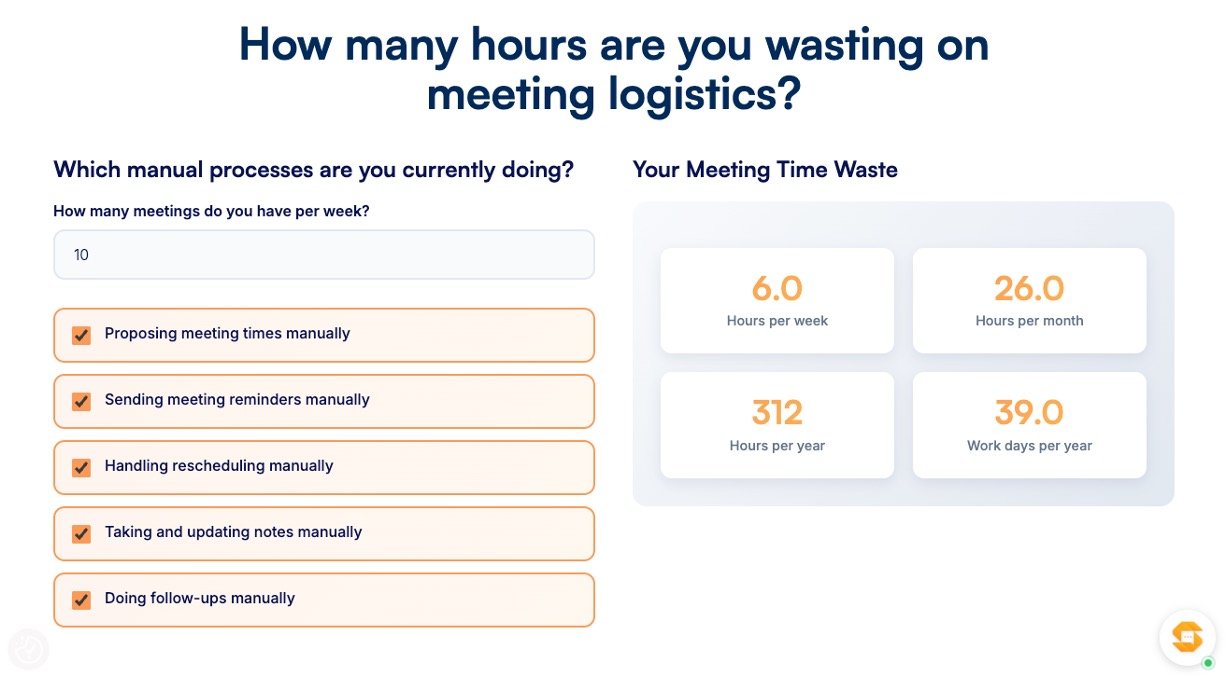Click the 312 Hours per year card

point(777,425)
